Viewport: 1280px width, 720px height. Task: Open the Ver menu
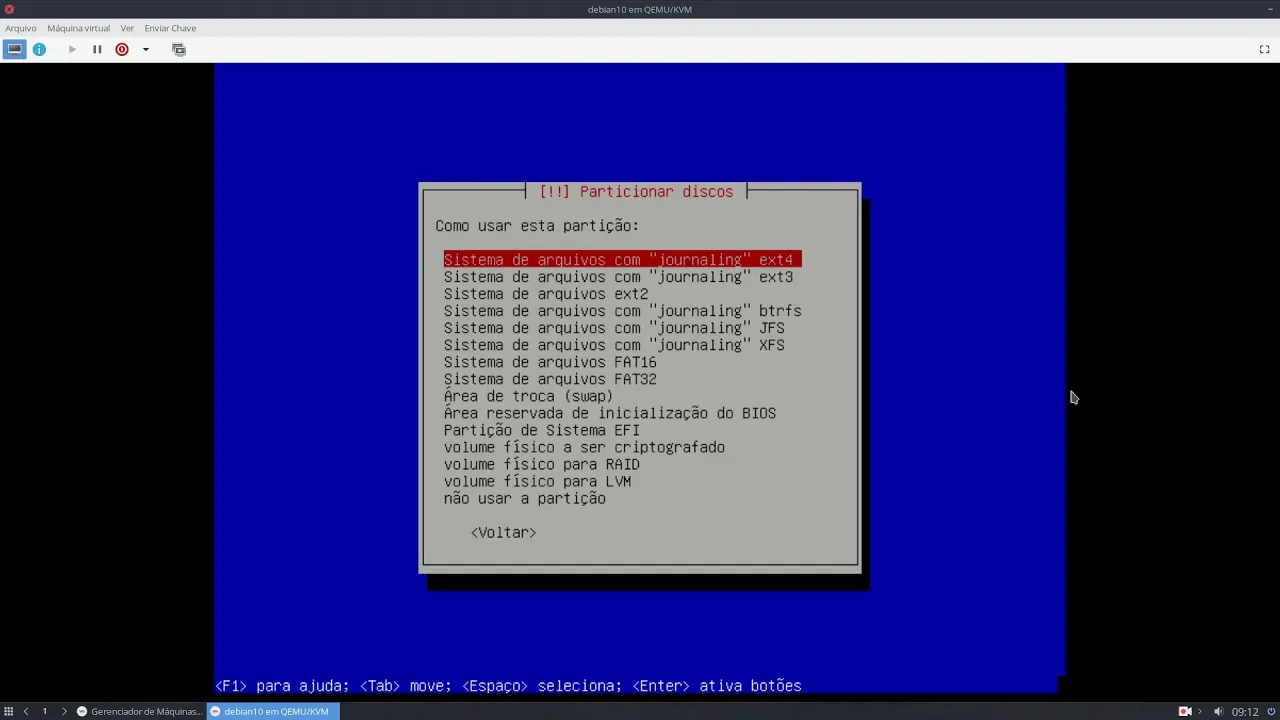pyautogui.click(x=127, y=28)
